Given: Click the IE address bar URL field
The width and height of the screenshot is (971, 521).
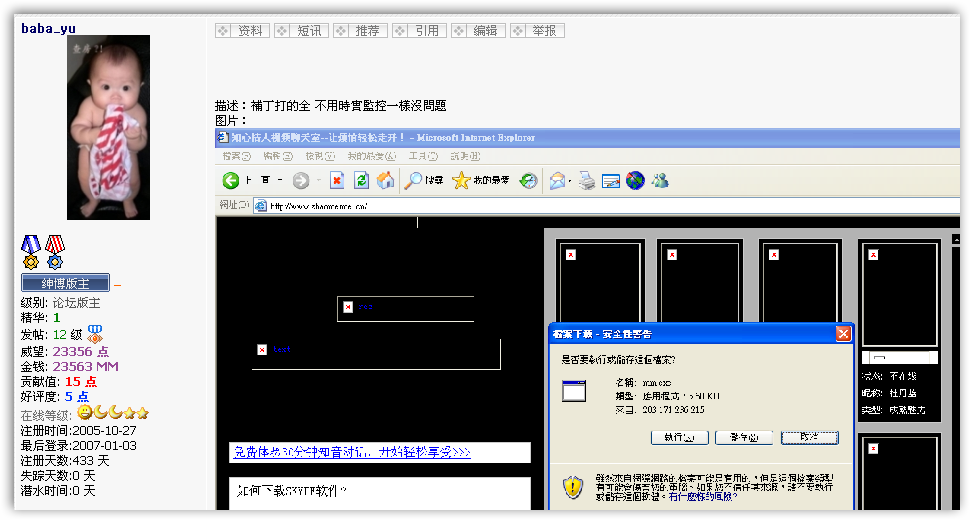Looking at the screenshot, I should (600, 206).
